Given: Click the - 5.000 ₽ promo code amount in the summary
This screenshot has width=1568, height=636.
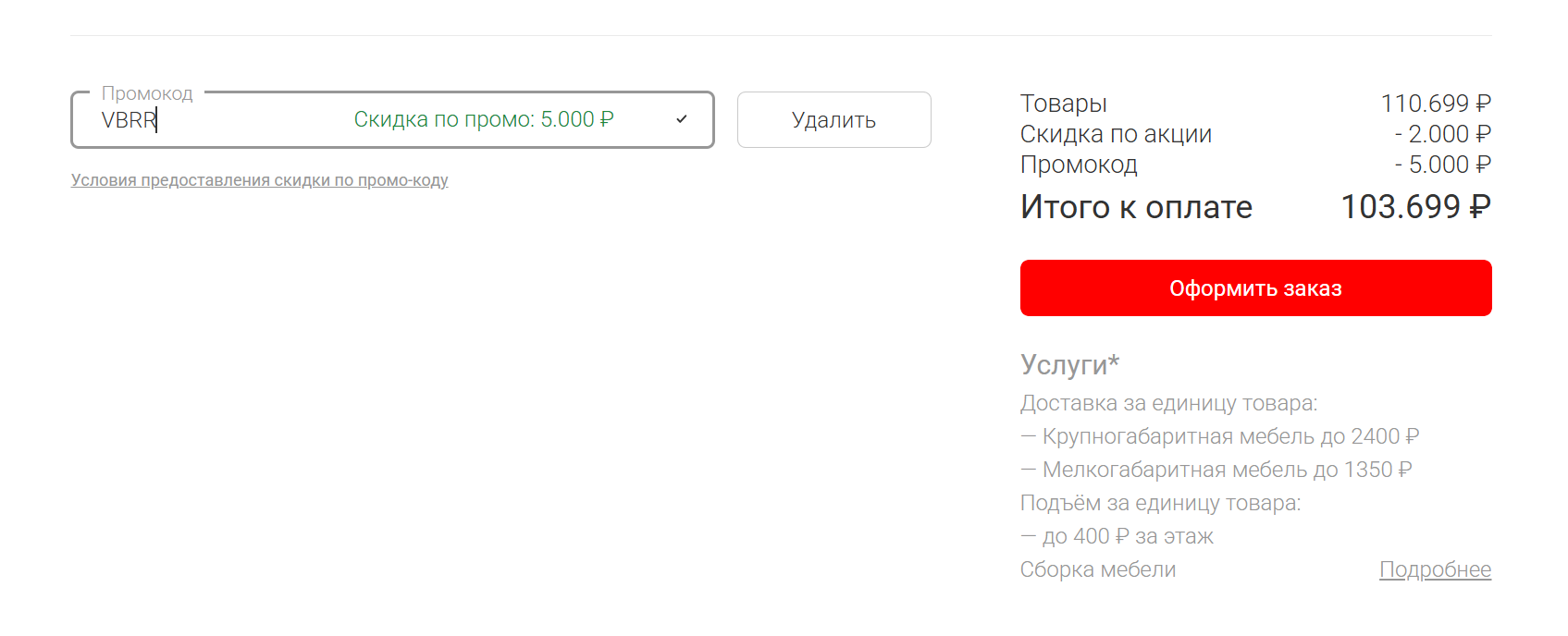Looking at the screenshot, I should [1443, 165].
